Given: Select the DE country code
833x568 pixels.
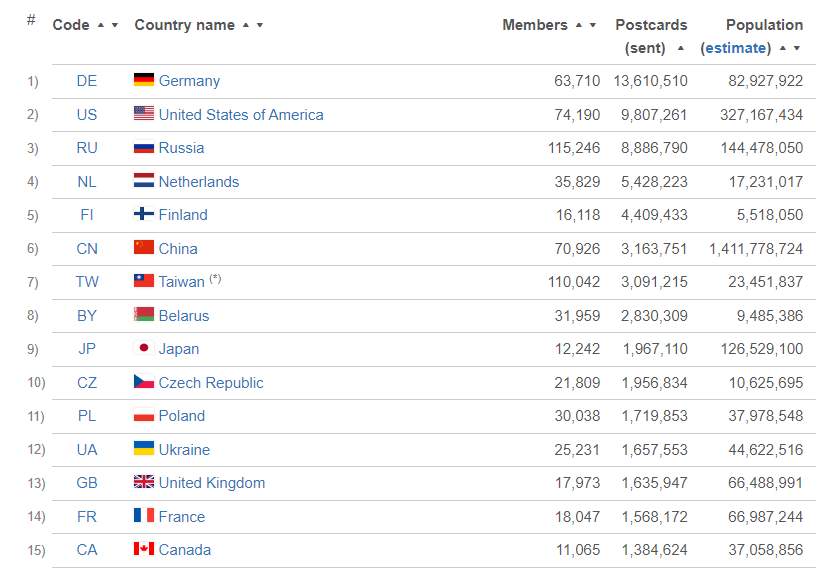Looking at the screenshot, I should (x=87, y=81).
